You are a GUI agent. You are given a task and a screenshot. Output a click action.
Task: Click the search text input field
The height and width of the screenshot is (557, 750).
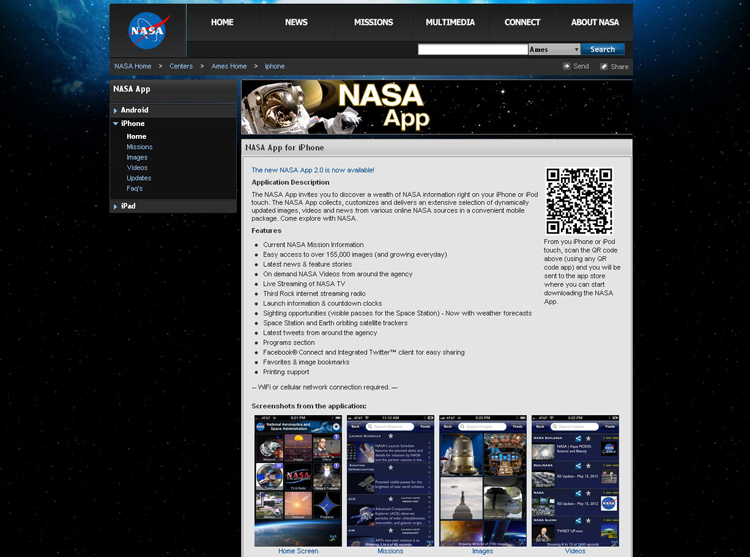coord(471,49)
